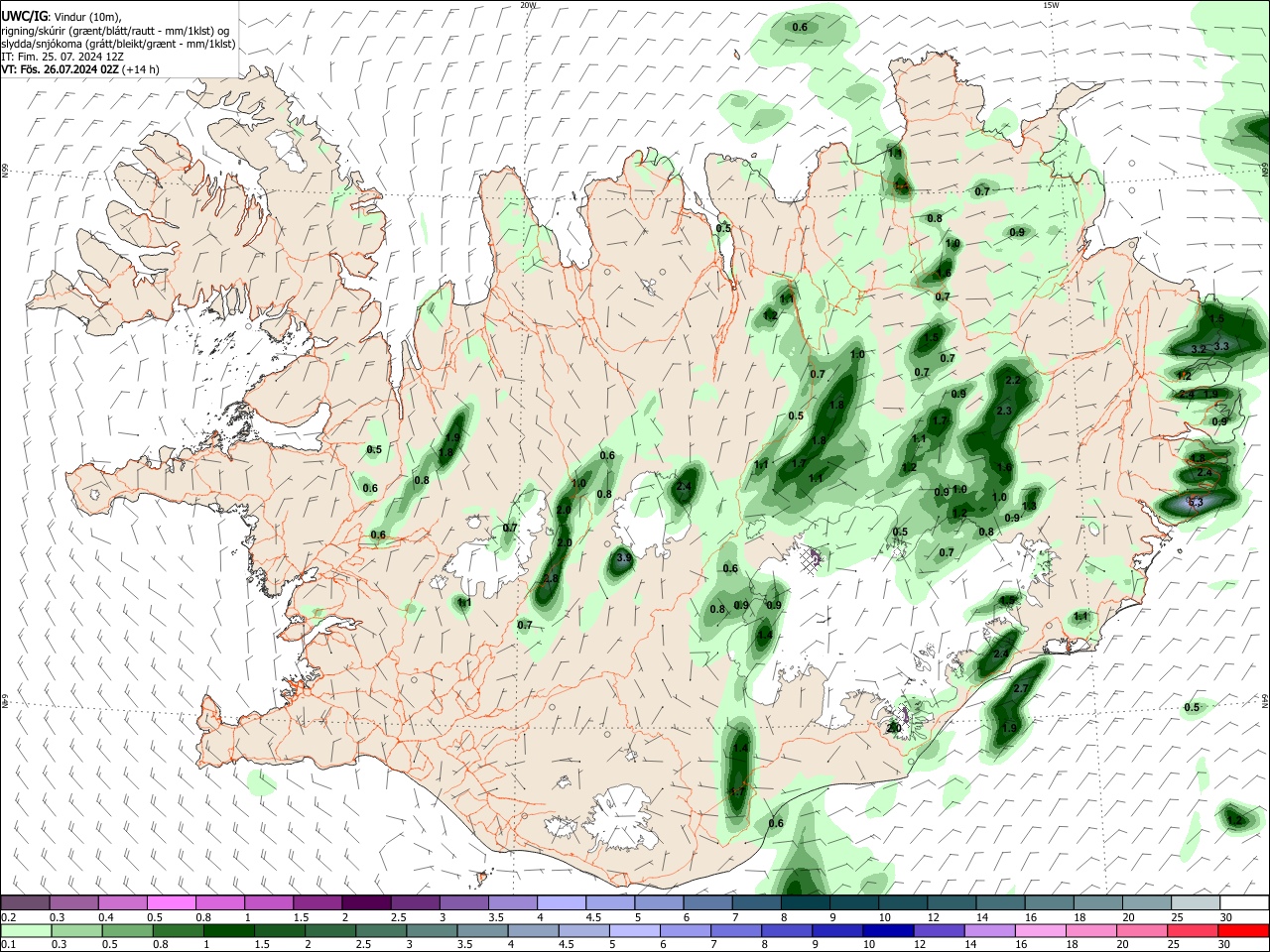Pick the medium green swatch starting at 0.5, lower scale

pyautogui.click(x=126, y=930)
